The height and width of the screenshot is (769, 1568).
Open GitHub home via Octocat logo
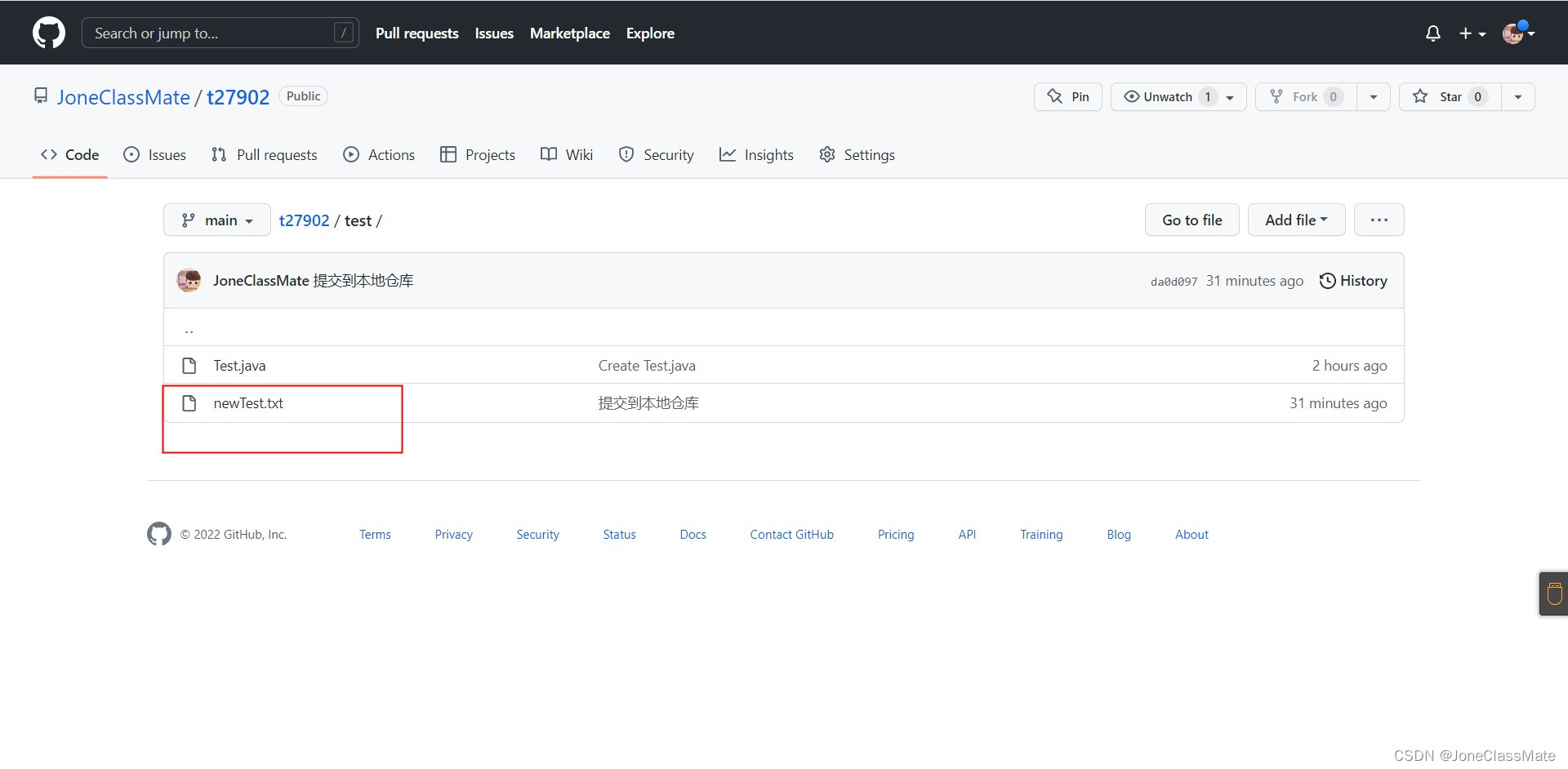(x=49, y=33)
